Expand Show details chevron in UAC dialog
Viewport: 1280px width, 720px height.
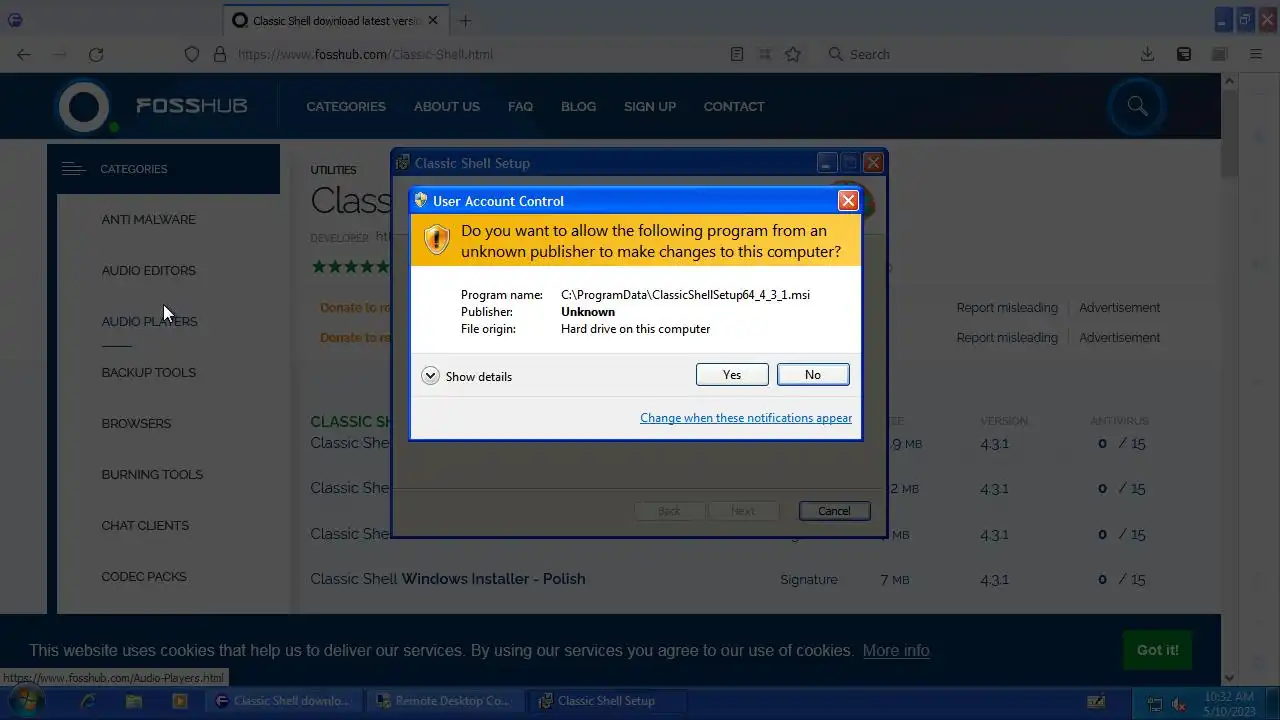coord(430,376)
